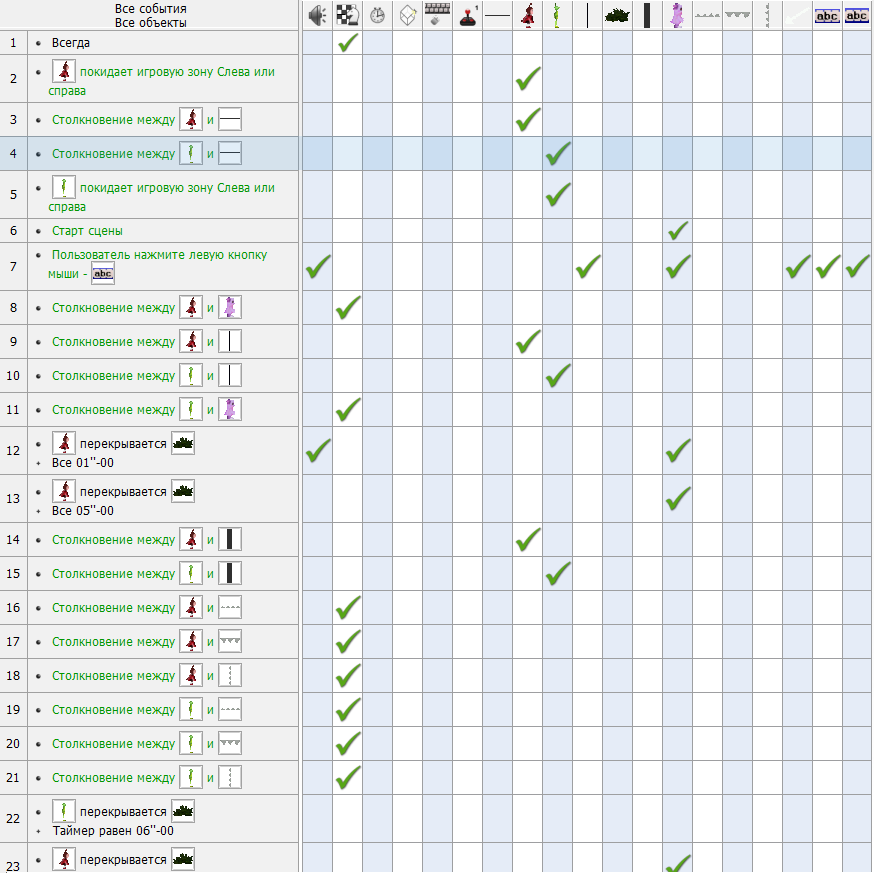874x873 pixels.
Task: Select event line number 4
Action: (13, 153)
